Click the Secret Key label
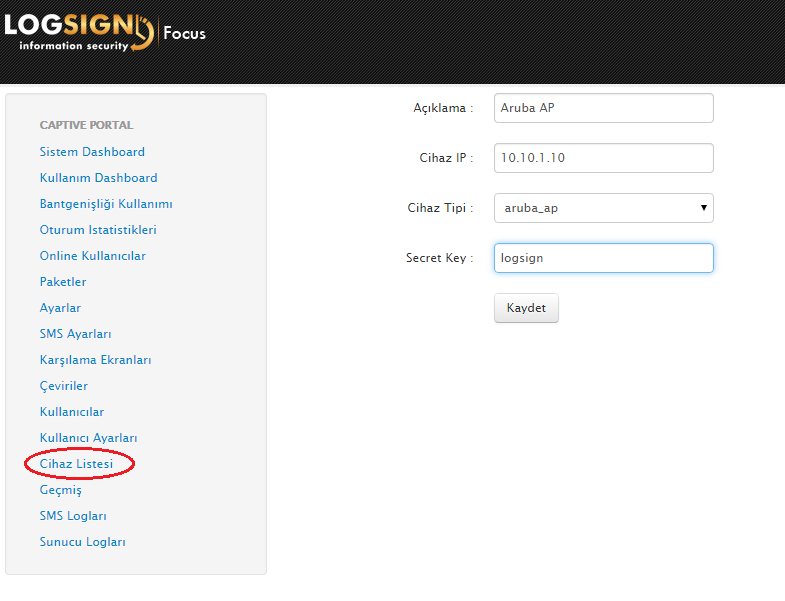 (440, 258)
